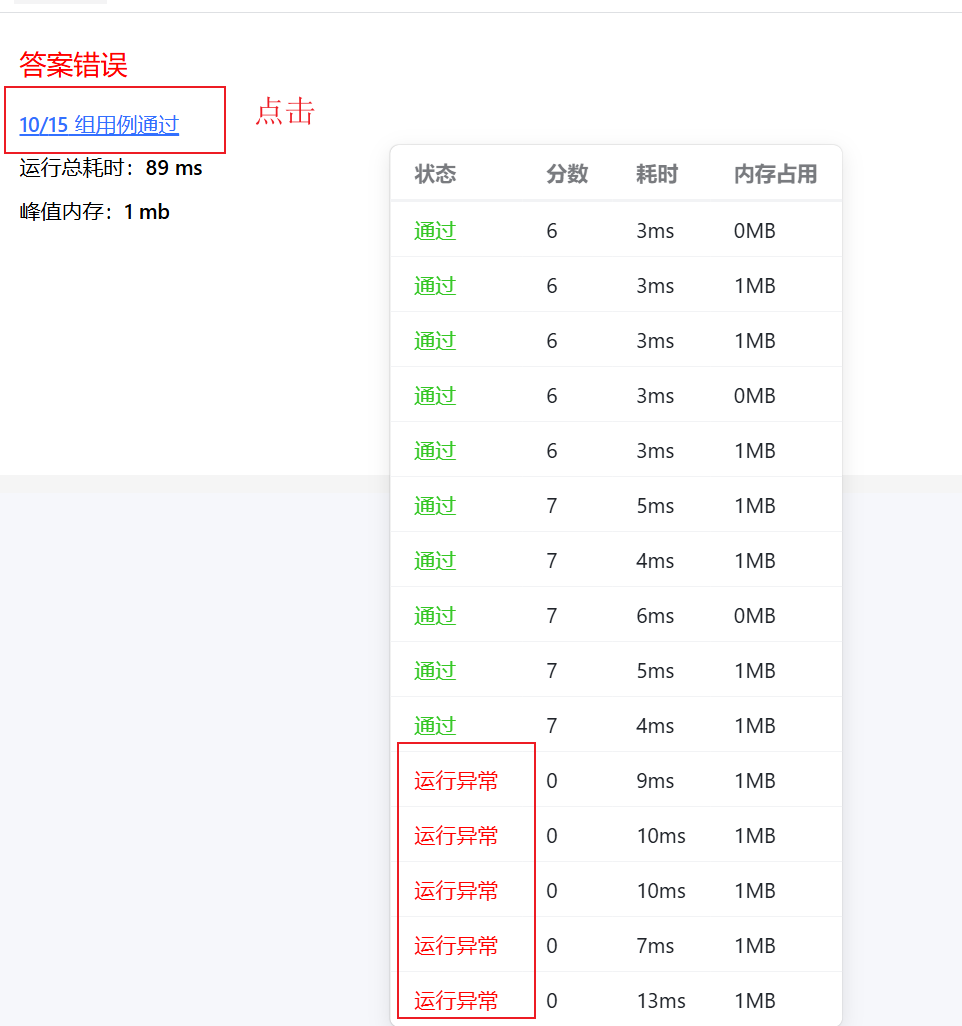This screenshot has width=962, height=1026.
Task: Select the 13ms time cell
Action: pos(661,1001)
